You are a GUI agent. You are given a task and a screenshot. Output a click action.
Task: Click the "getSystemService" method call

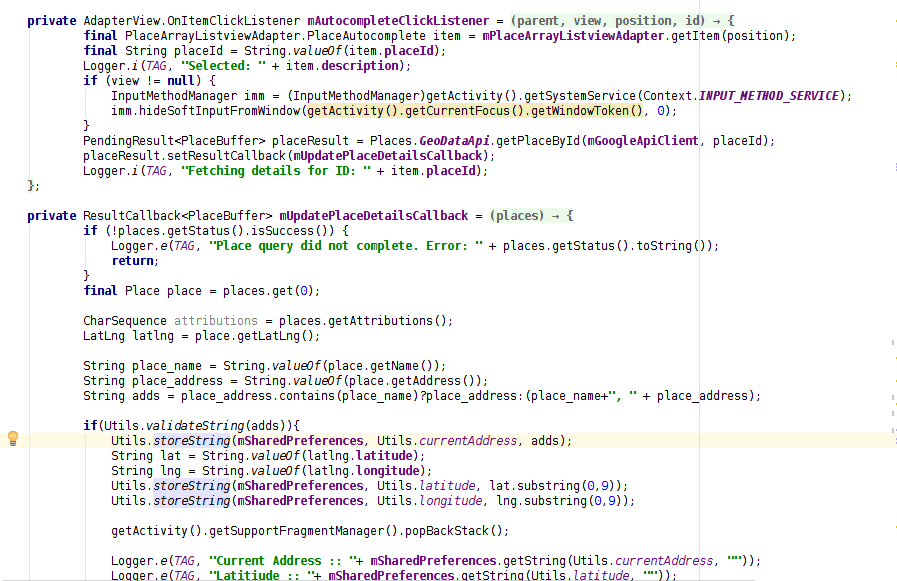(580, 95)
